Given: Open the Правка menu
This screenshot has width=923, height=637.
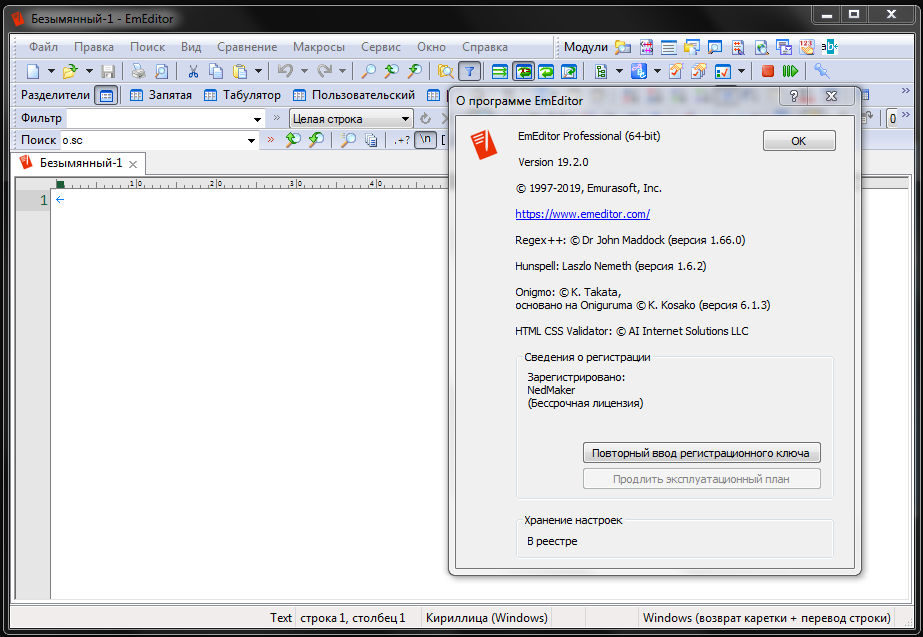Looking at the screenshot, I should 94,47.
